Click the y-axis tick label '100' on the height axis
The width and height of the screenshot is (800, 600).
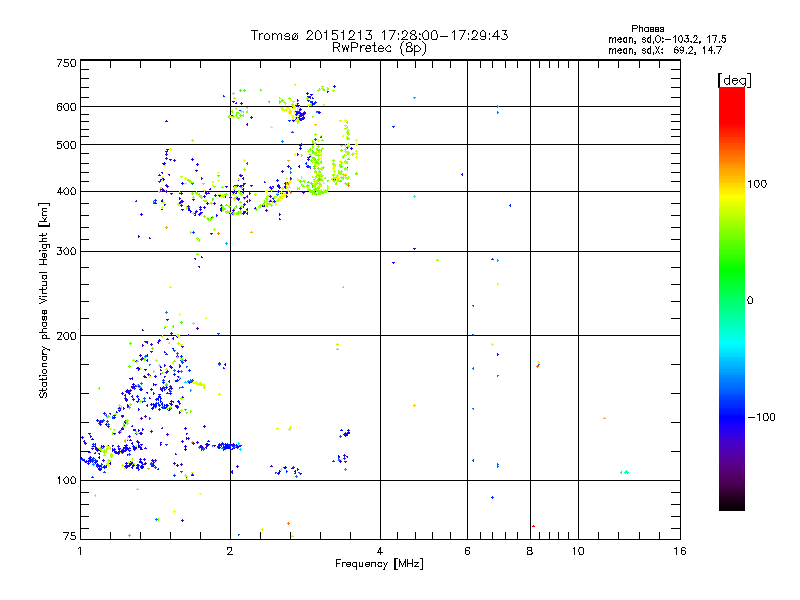coord(66,481)
